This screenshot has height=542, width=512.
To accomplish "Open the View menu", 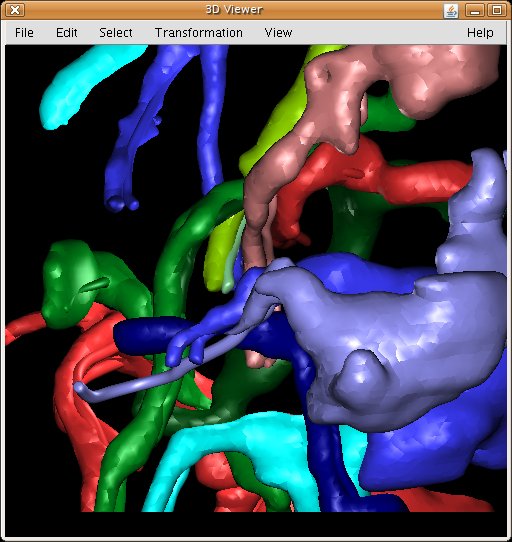I will [278, 33].
